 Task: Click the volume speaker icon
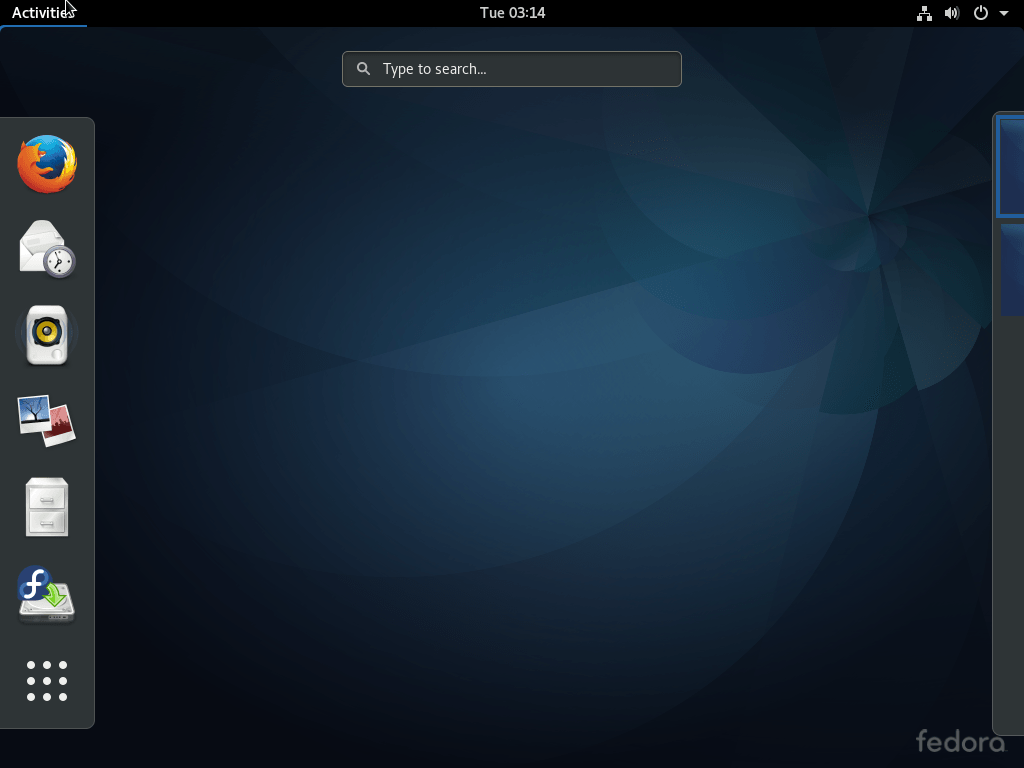(x=952, y=13)
